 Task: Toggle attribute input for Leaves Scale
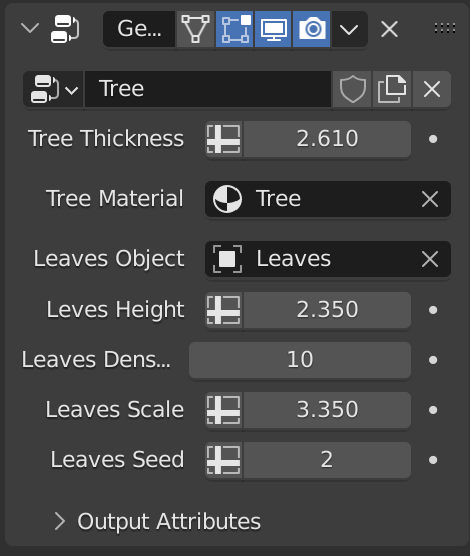[x=224, y=410]
